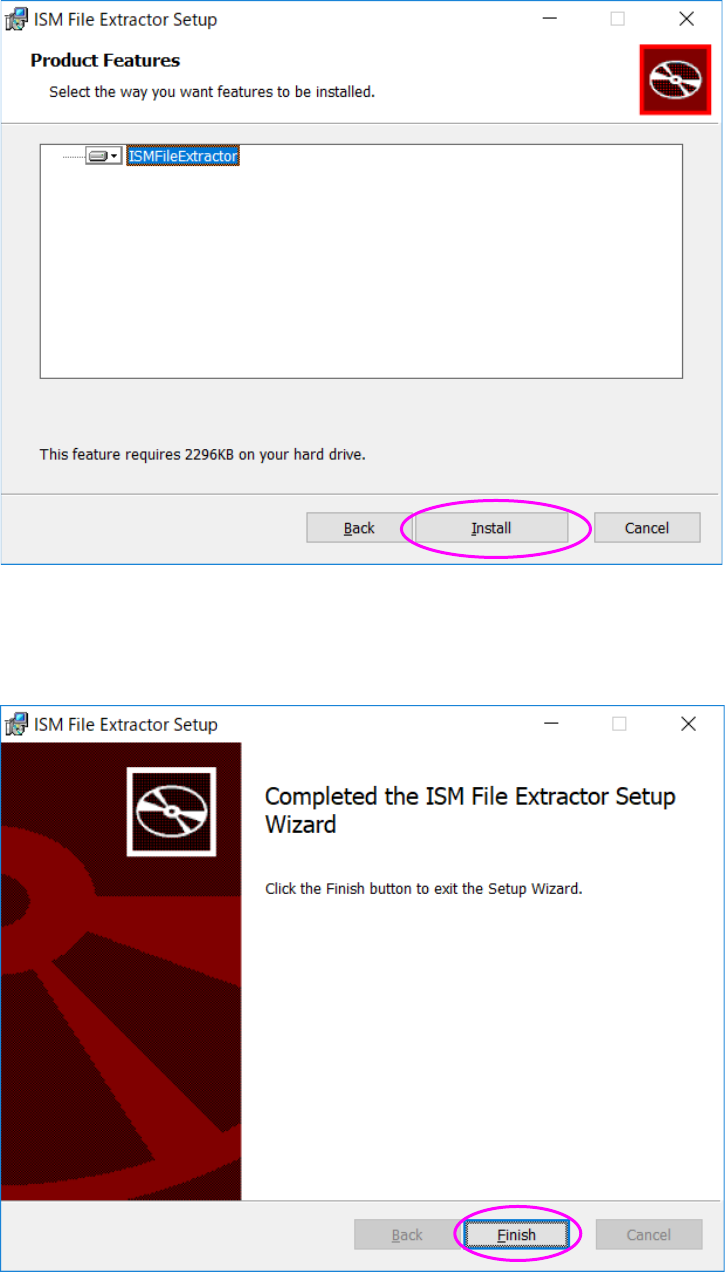Click the installer icon in the Completed wizard title bar
The height and width of the screenshot is (1272, 725).
17,724
